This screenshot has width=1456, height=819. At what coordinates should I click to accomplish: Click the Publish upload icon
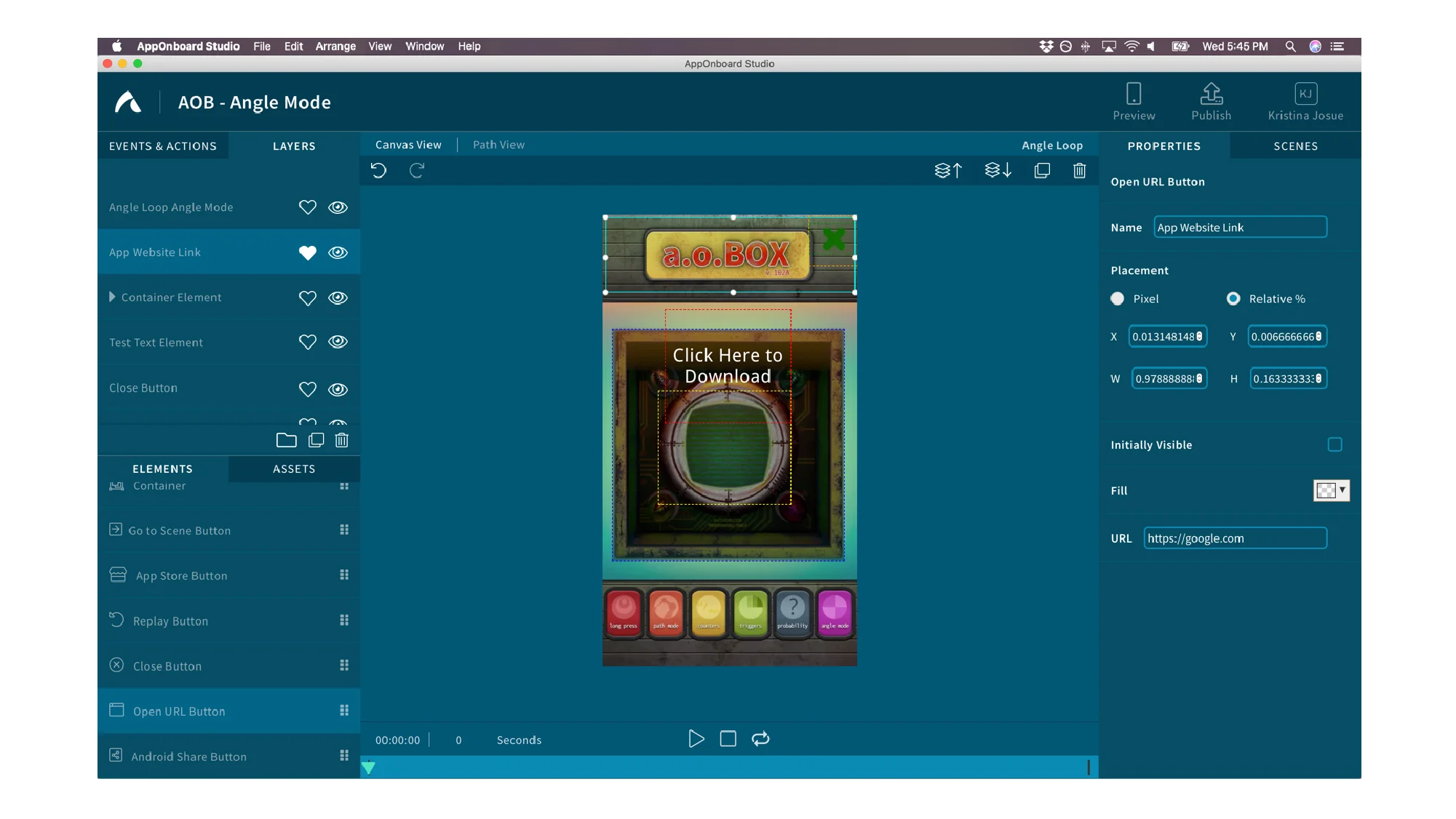[x=1212, y=93]
